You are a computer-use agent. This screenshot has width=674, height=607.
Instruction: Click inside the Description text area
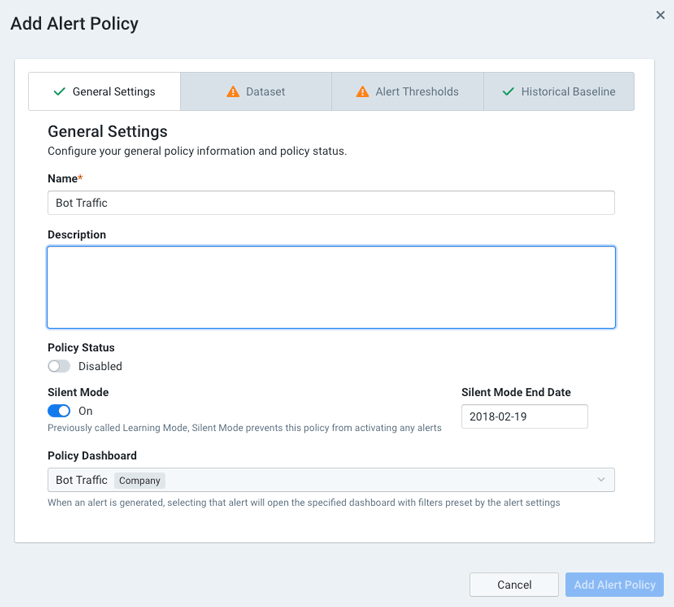330,287
